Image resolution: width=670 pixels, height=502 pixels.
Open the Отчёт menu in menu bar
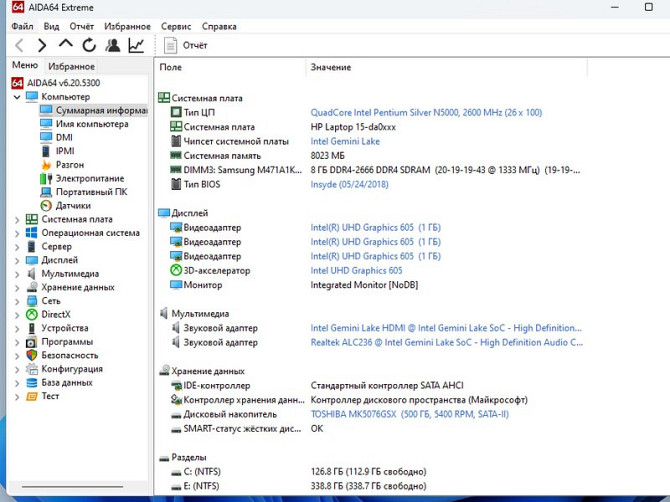pos(82,26)
